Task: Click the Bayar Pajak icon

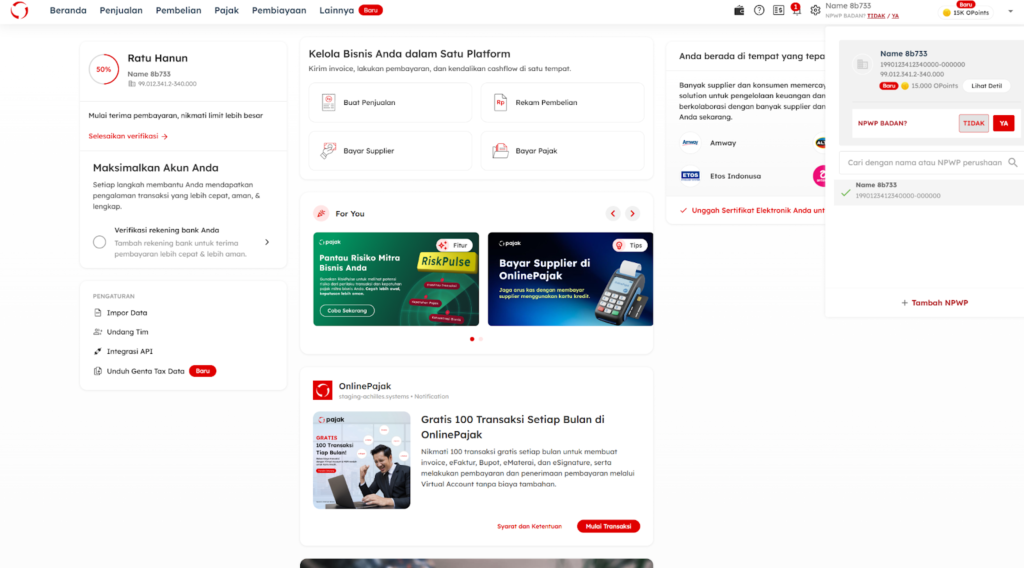Action: click(x=500, y=151)
